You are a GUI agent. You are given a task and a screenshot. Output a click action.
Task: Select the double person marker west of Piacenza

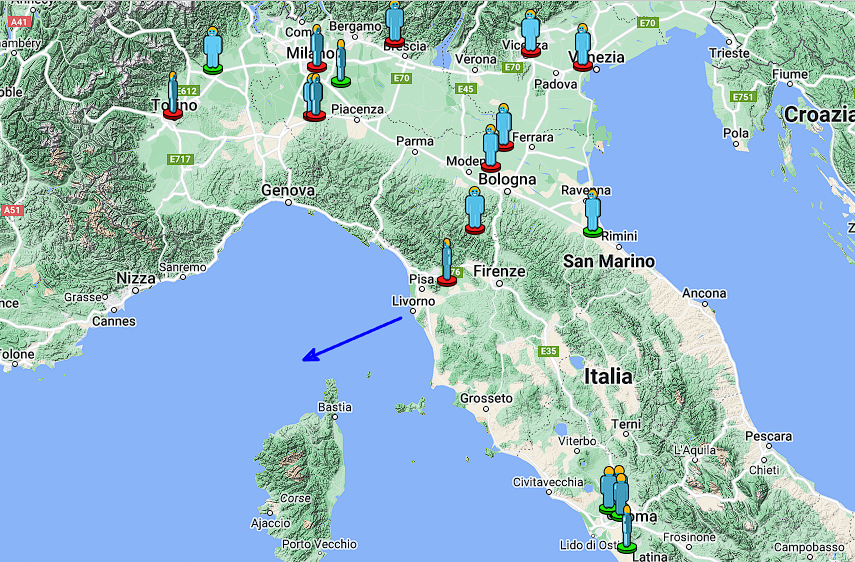[314, 97]
